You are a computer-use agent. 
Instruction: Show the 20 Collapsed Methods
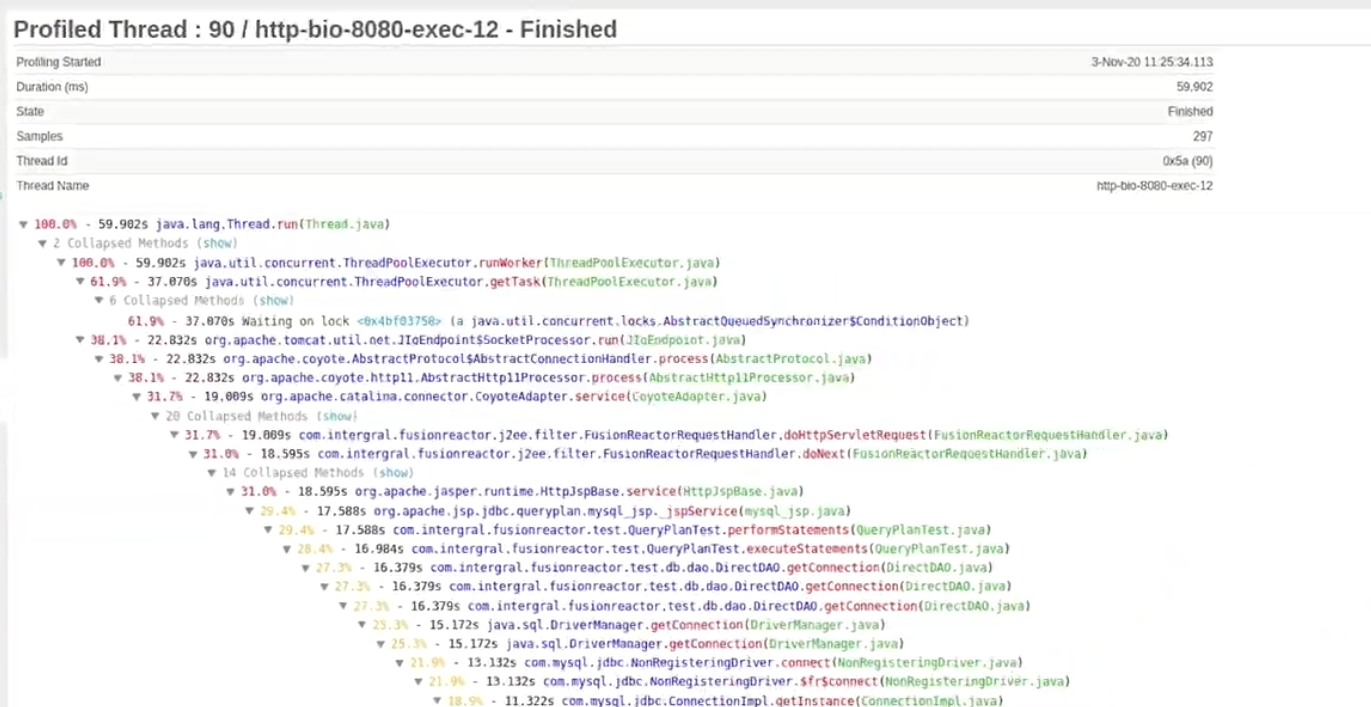point(337,416)
